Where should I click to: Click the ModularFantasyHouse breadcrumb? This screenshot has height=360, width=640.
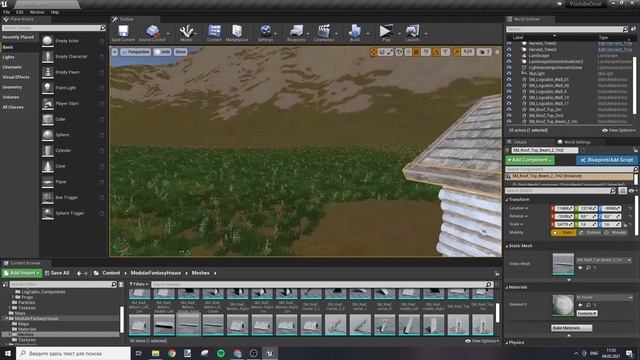click(x=156, y=273)
